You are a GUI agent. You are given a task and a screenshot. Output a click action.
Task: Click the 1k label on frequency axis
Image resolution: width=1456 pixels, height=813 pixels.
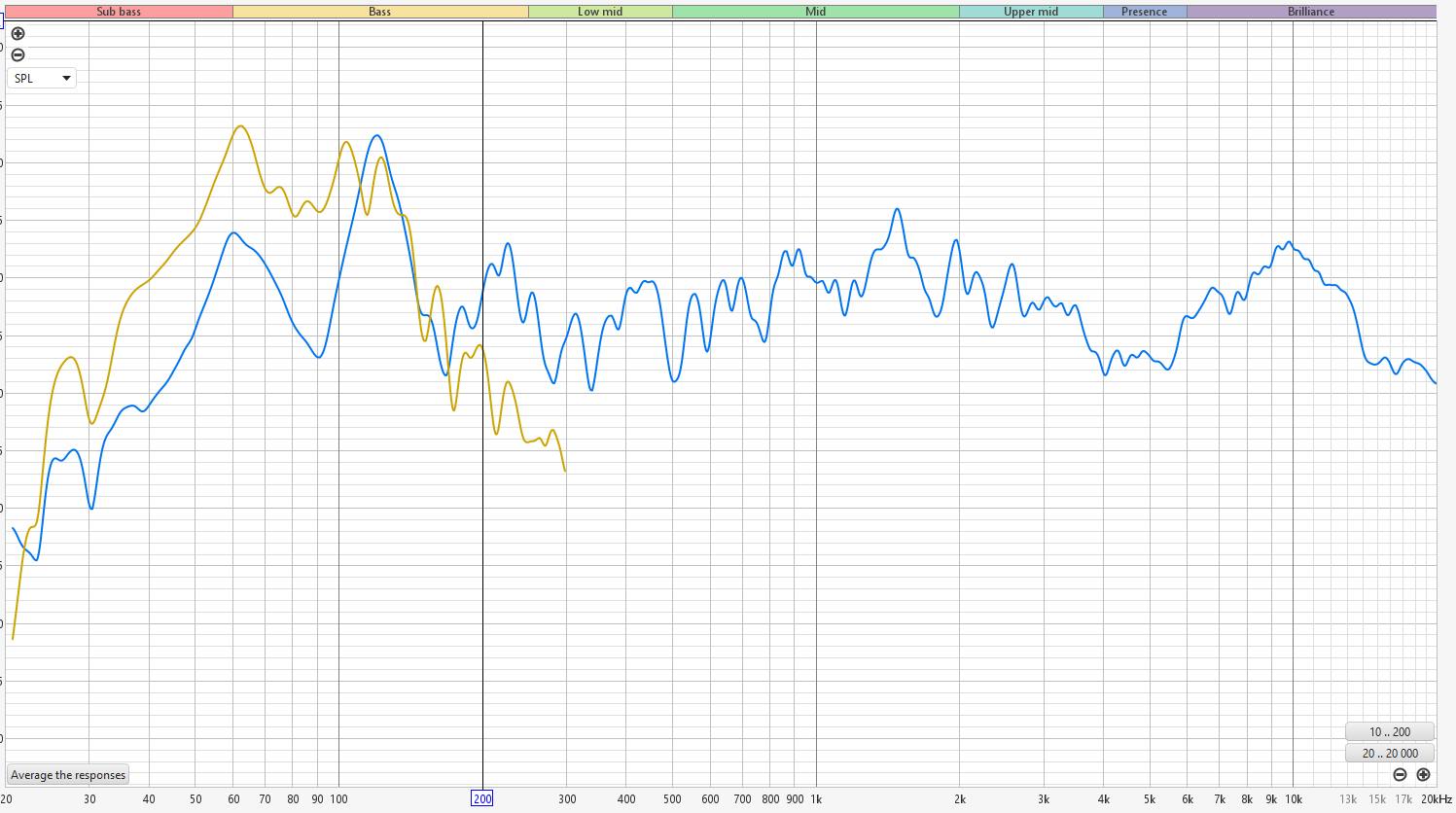tap(816, 799)
